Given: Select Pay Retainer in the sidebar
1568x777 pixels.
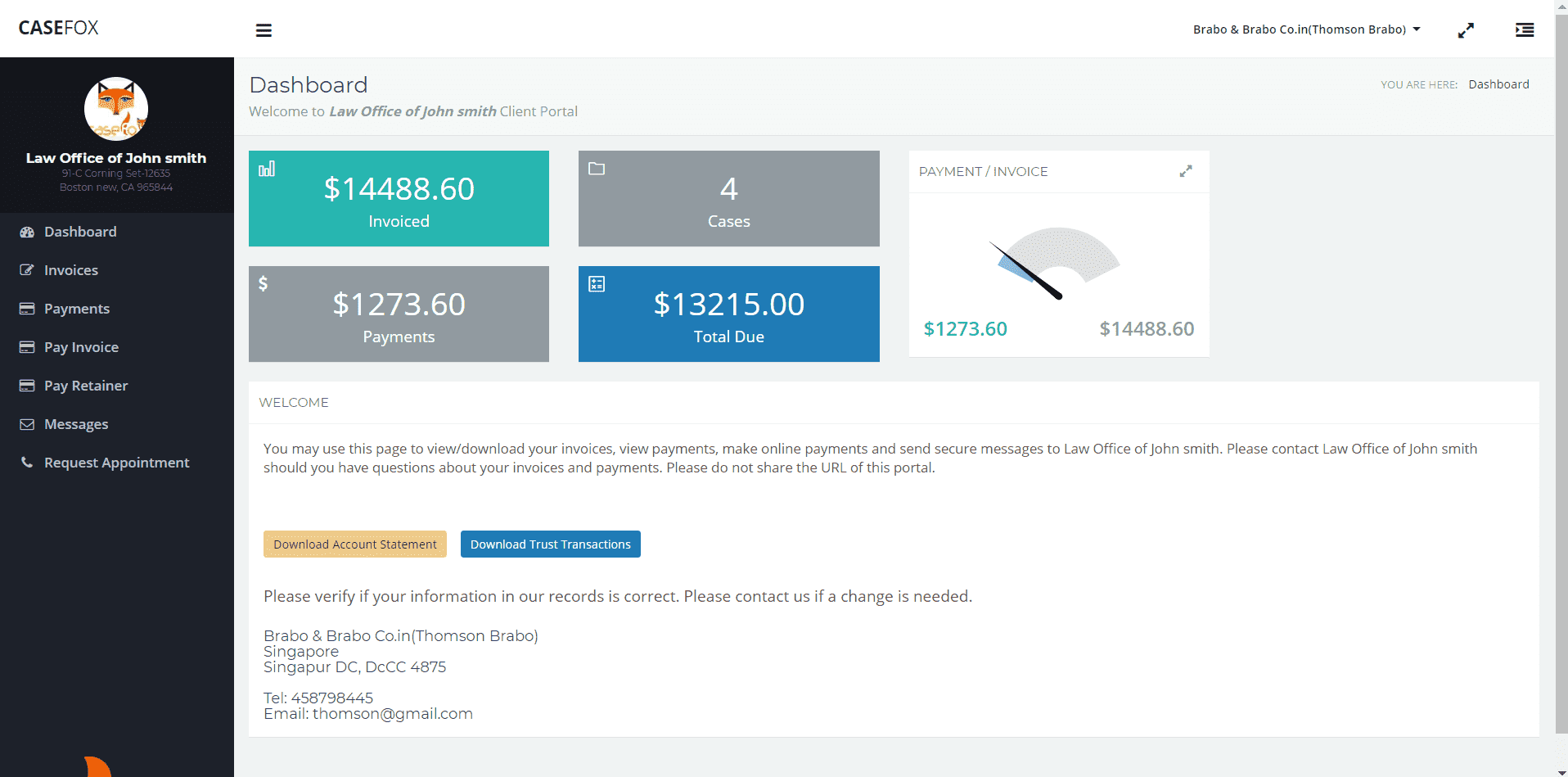Looking at the screenshot, I should coord(86,386).
